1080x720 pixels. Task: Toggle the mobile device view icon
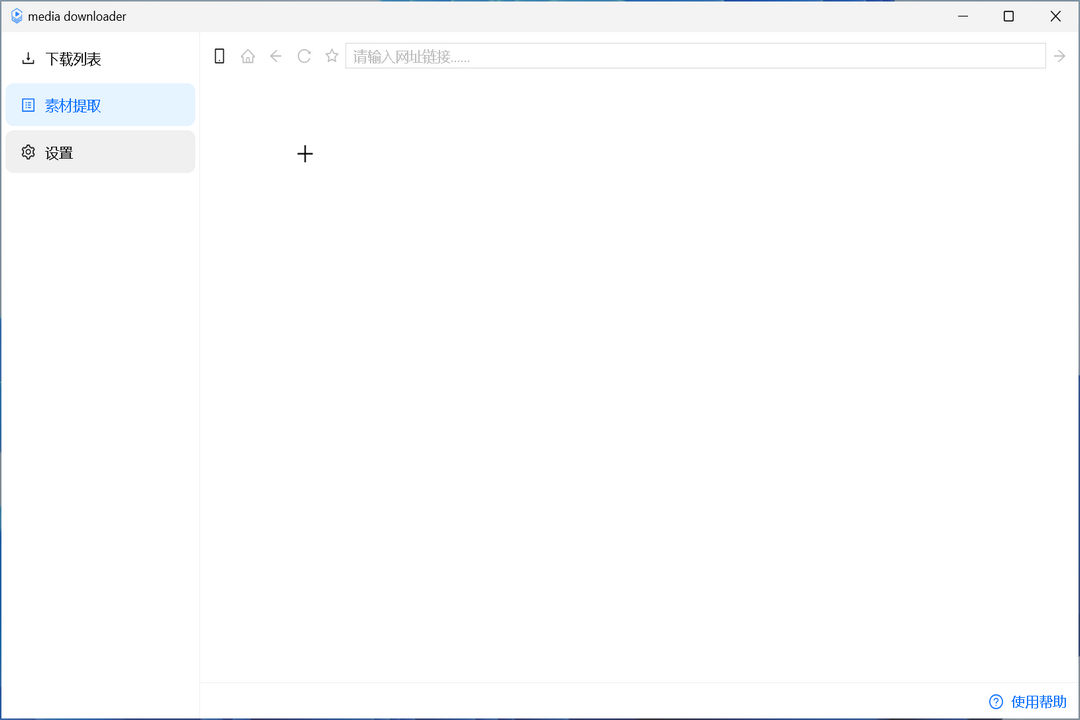click(x=220, y=56)
